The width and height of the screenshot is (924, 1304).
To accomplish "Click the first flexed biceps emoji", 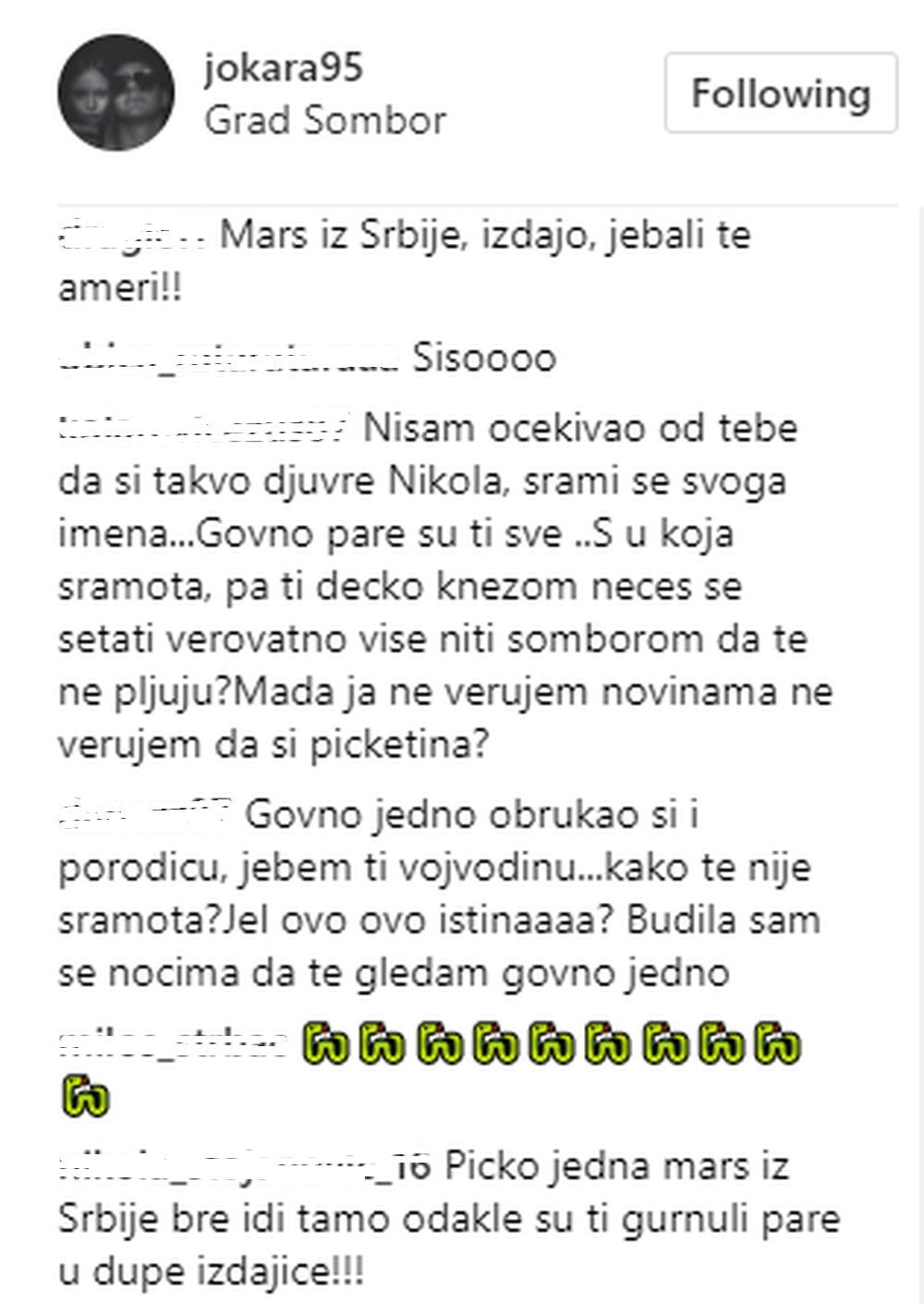I will click(325, 1044).
